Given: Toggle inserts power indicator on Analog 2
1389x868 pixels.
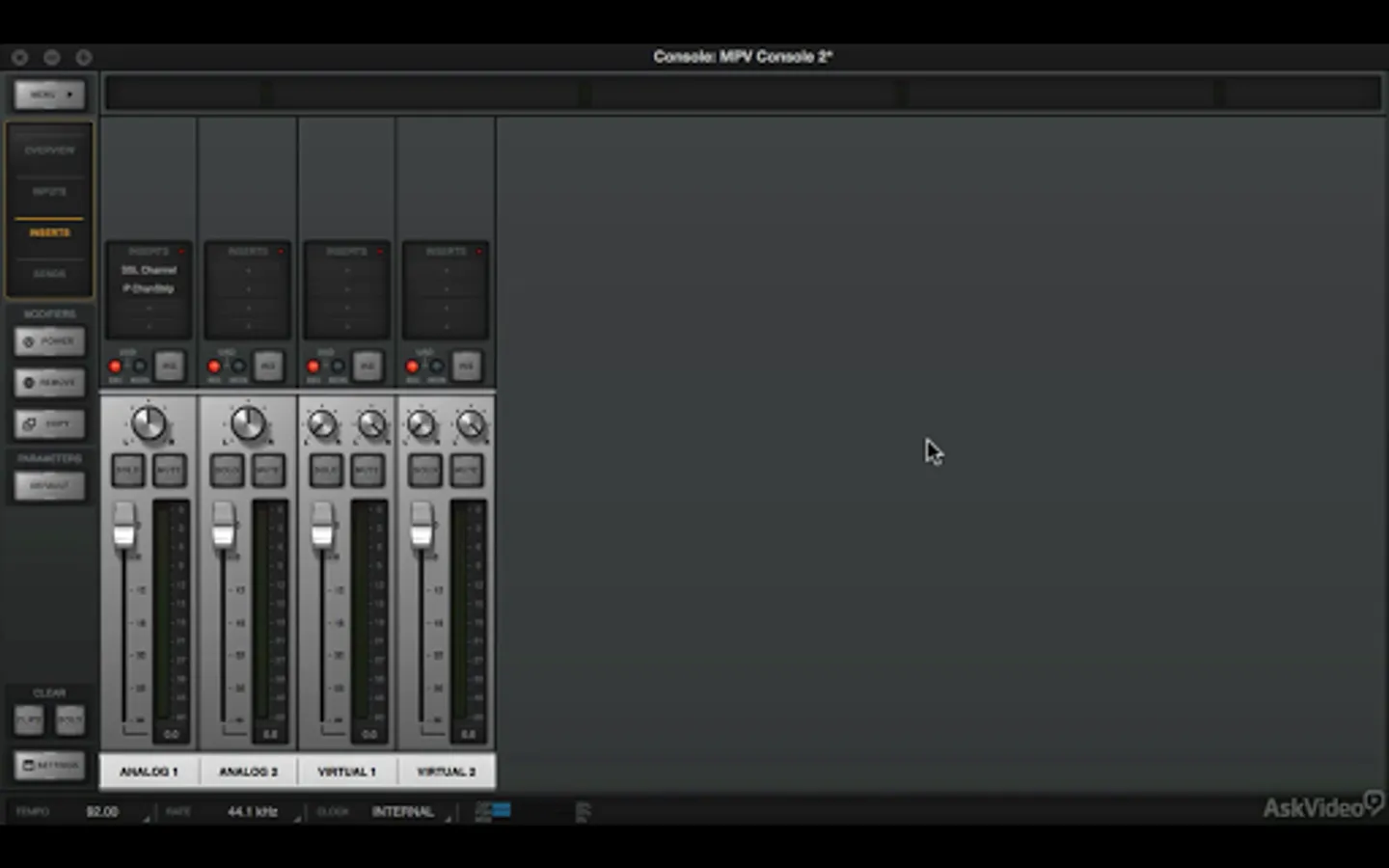Looking at the screenshot, I should [281, 252].
